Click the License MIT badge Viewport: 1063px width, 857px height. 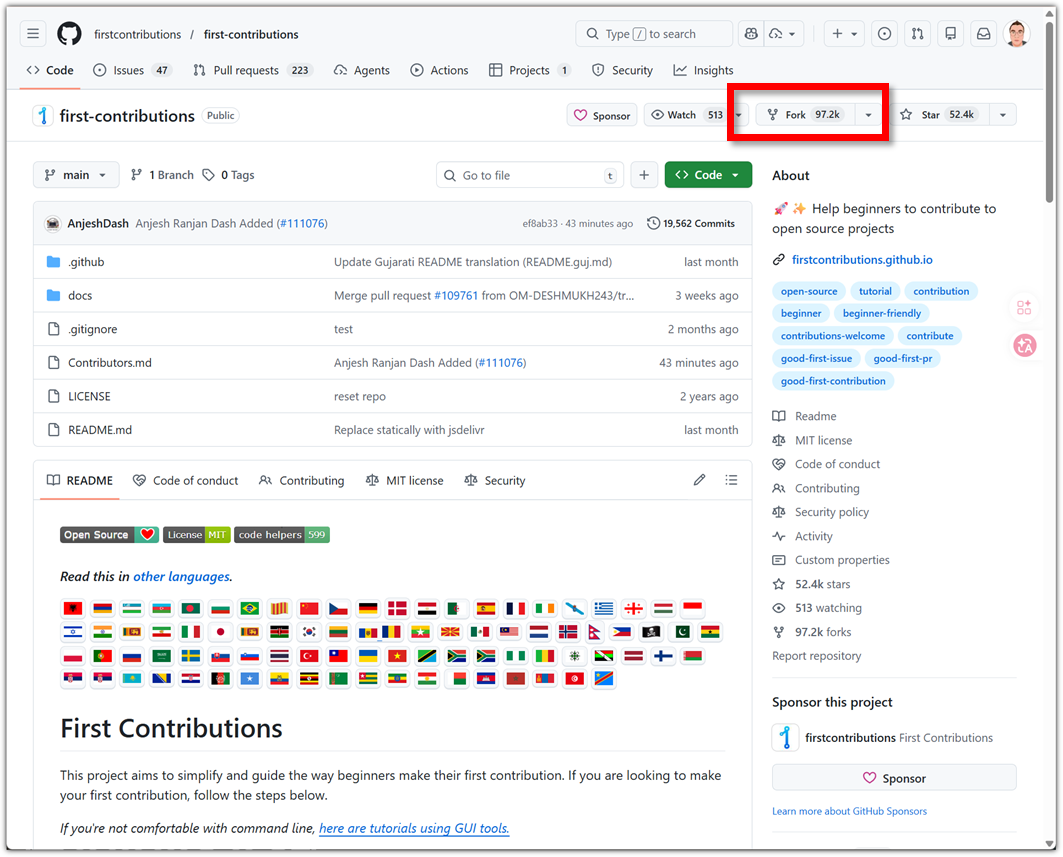click(197, 535)
